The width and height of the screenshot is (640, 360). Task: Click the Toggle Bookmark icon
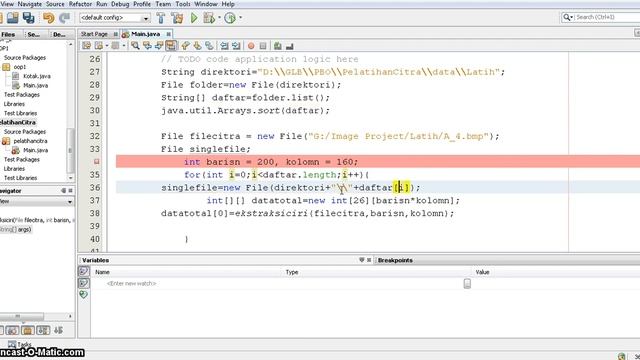point(209,46)
